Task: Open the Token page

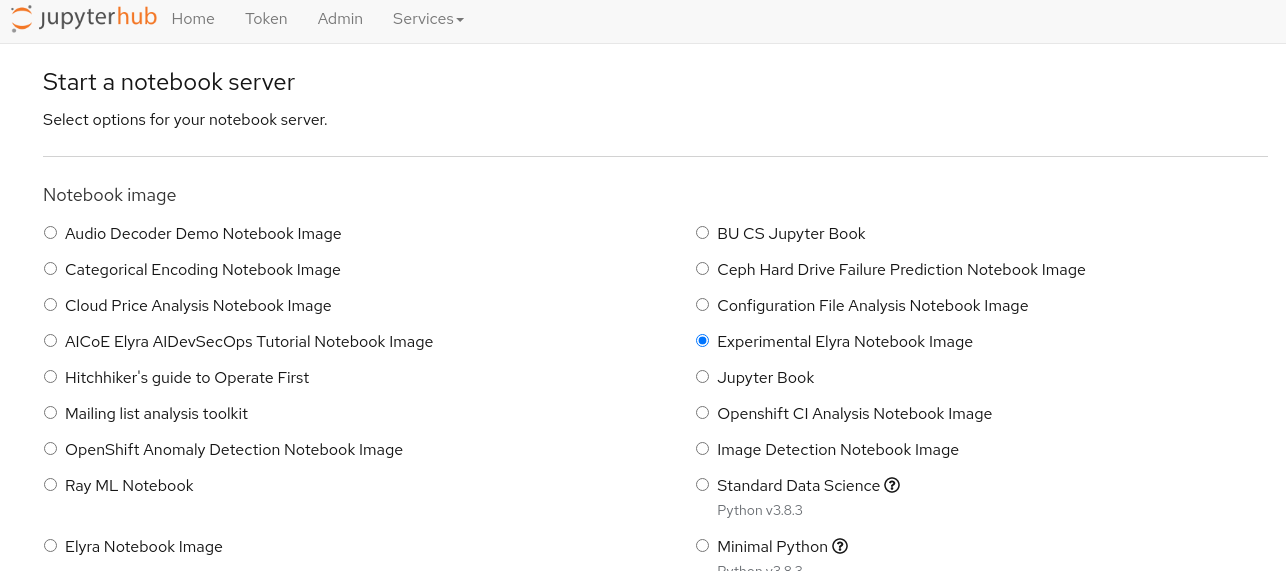Action: coord(266,19)
